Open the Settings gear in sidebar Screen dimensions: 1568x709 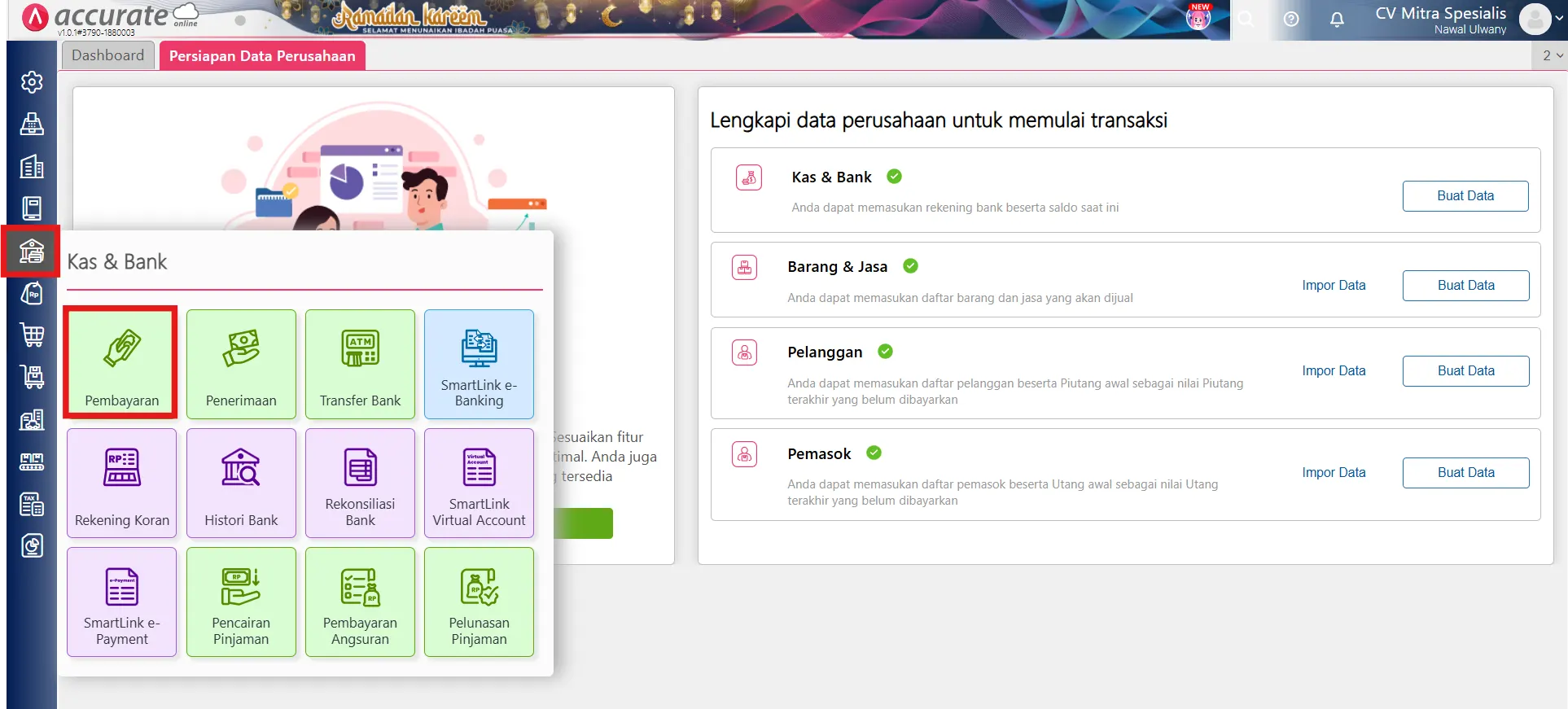click(x=32, y=82)
